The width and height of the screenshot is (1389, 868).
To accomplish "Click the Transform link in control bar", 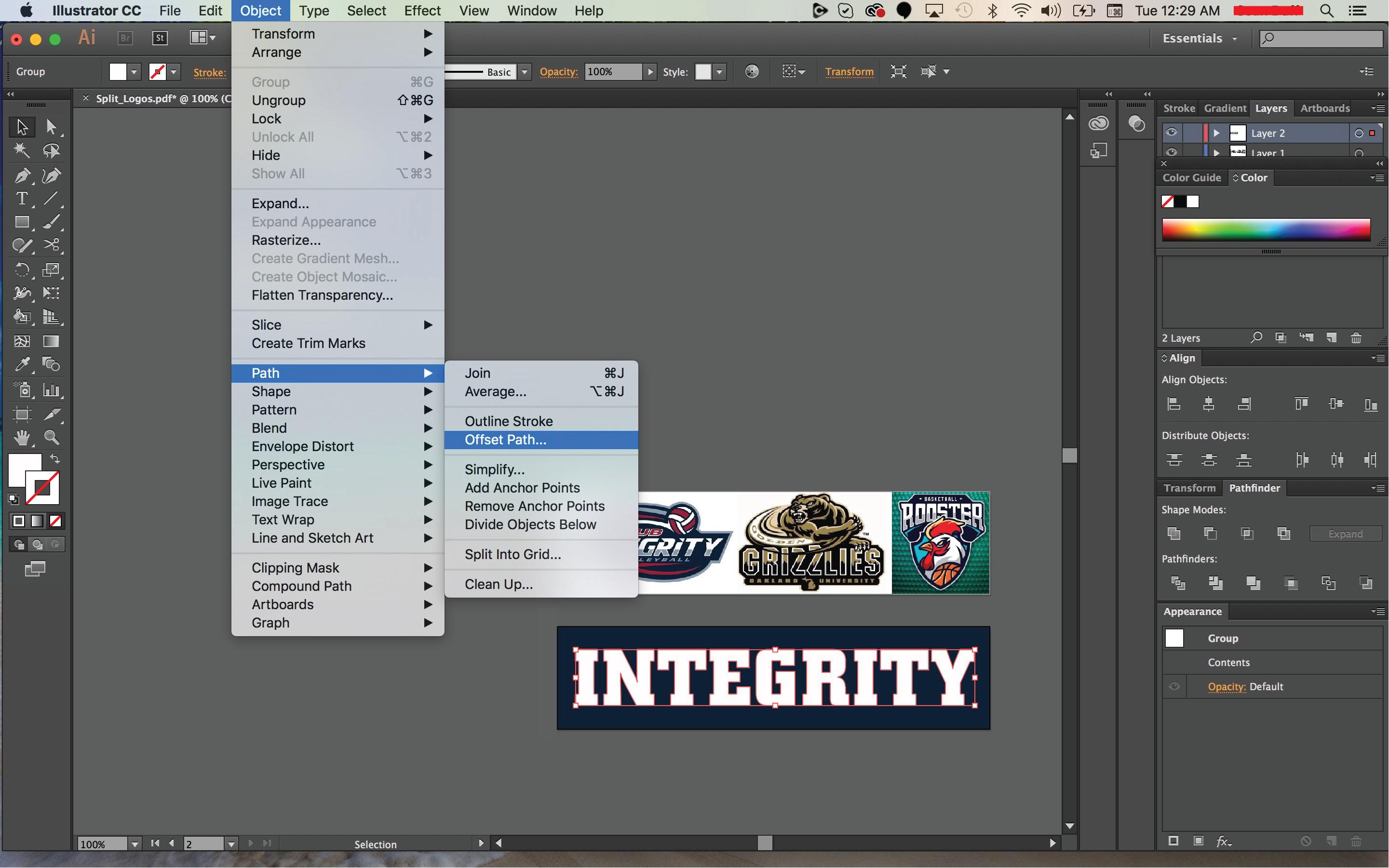I will coord(849,72).
